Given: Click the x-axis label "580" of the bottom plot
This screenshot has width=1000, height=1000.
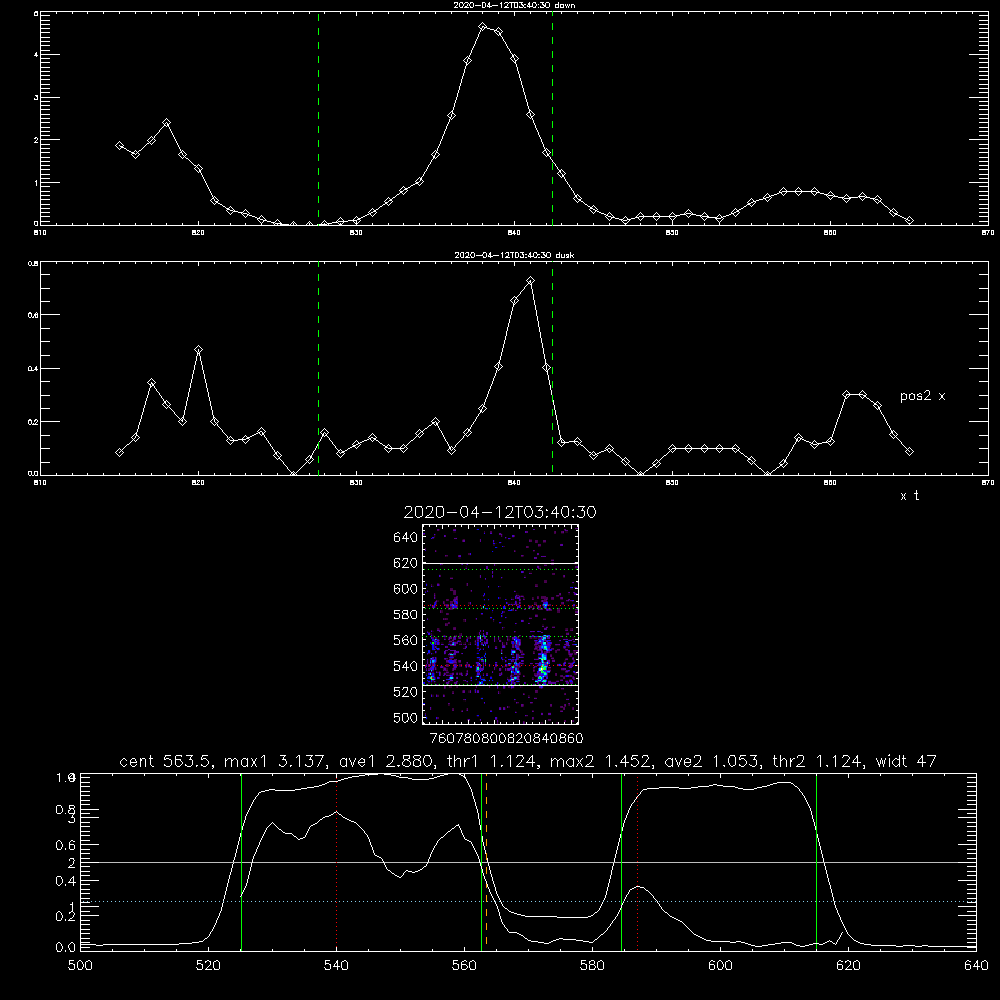Looking at the screenshot, I should [x=592, y=966].
